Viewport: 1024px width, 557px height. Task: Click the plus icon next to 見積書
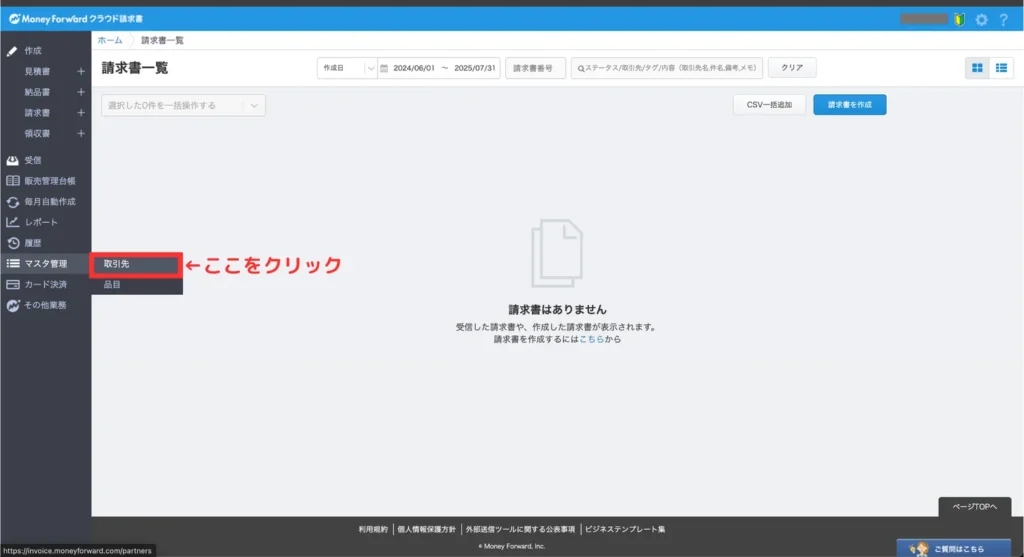(x=81, y=71)
